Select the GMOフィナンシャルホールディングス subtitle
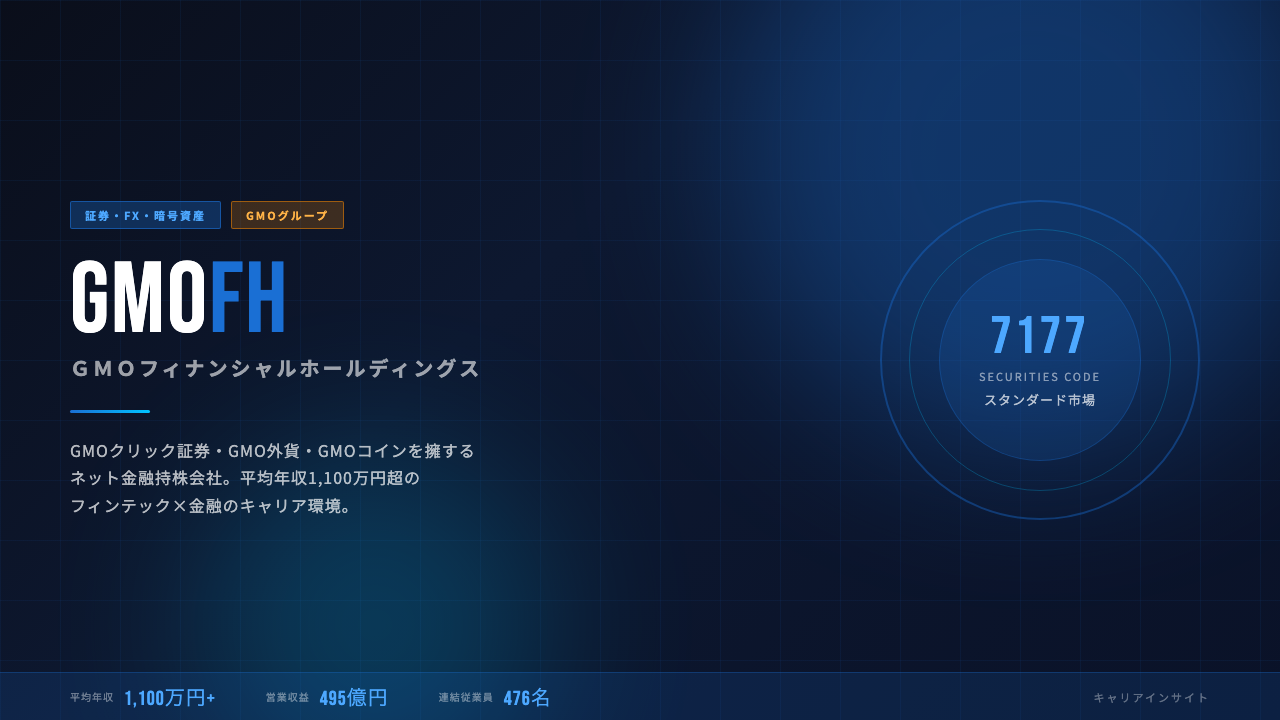The width and height of the screenshot is (1280, 720). (x=276, y=368)
